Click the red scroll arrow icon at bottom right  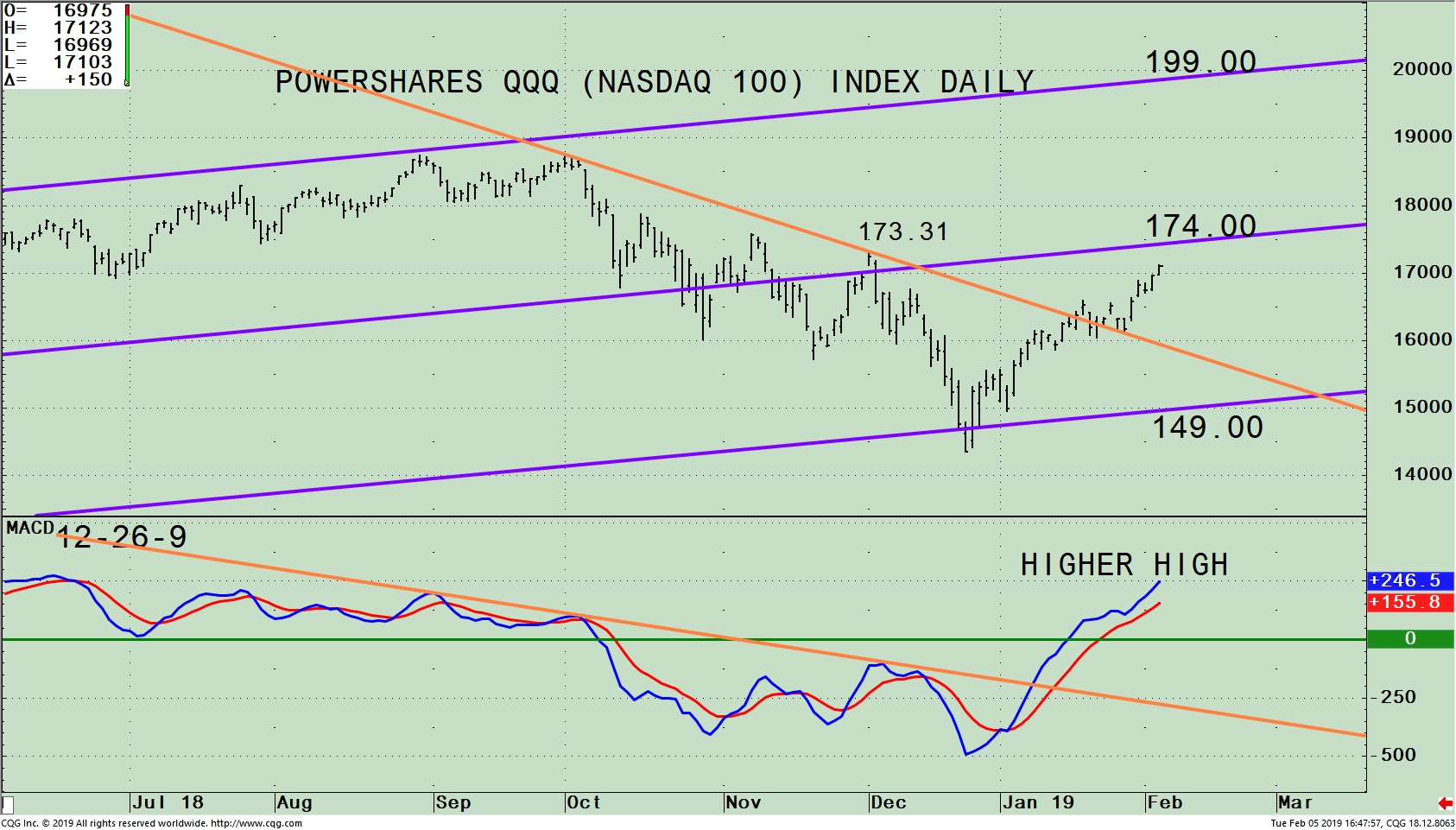coord(1445,803)
